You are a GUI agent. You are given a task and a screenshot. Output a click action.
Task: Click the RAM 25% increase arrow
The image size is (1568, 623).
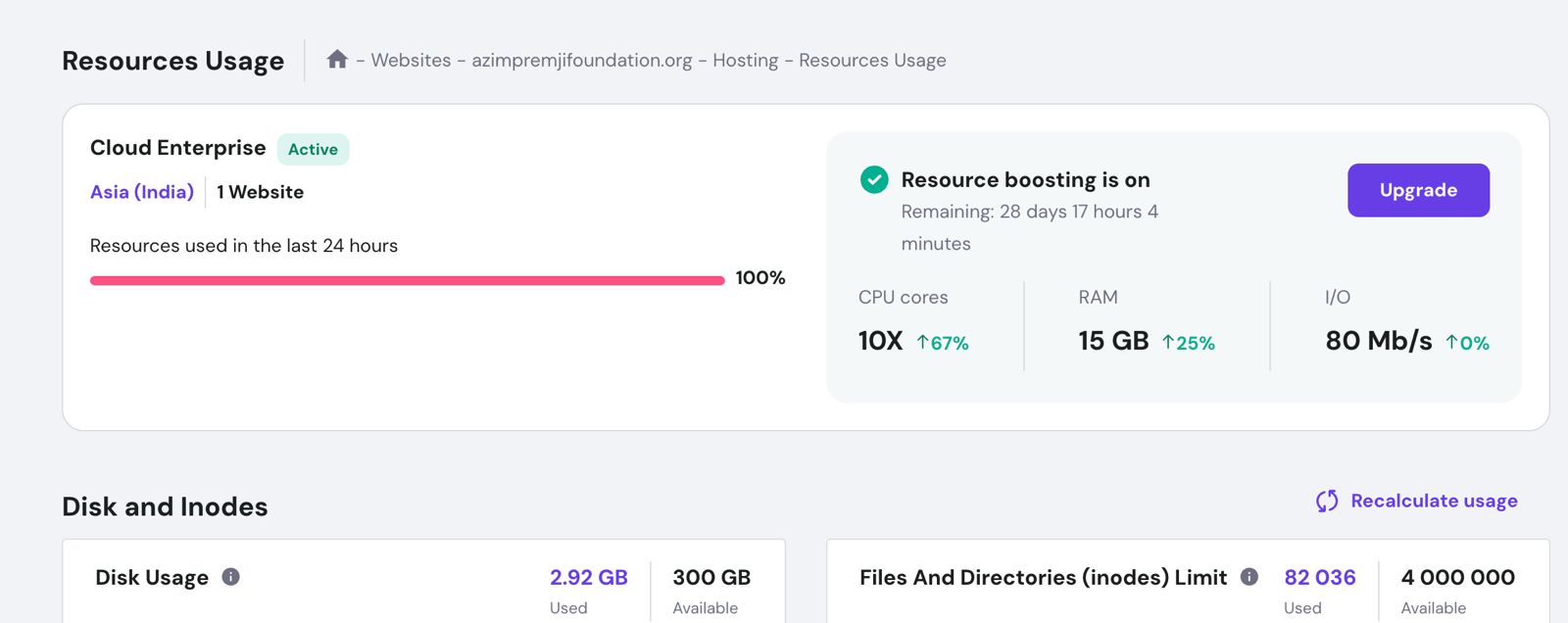click(1168, 342)
